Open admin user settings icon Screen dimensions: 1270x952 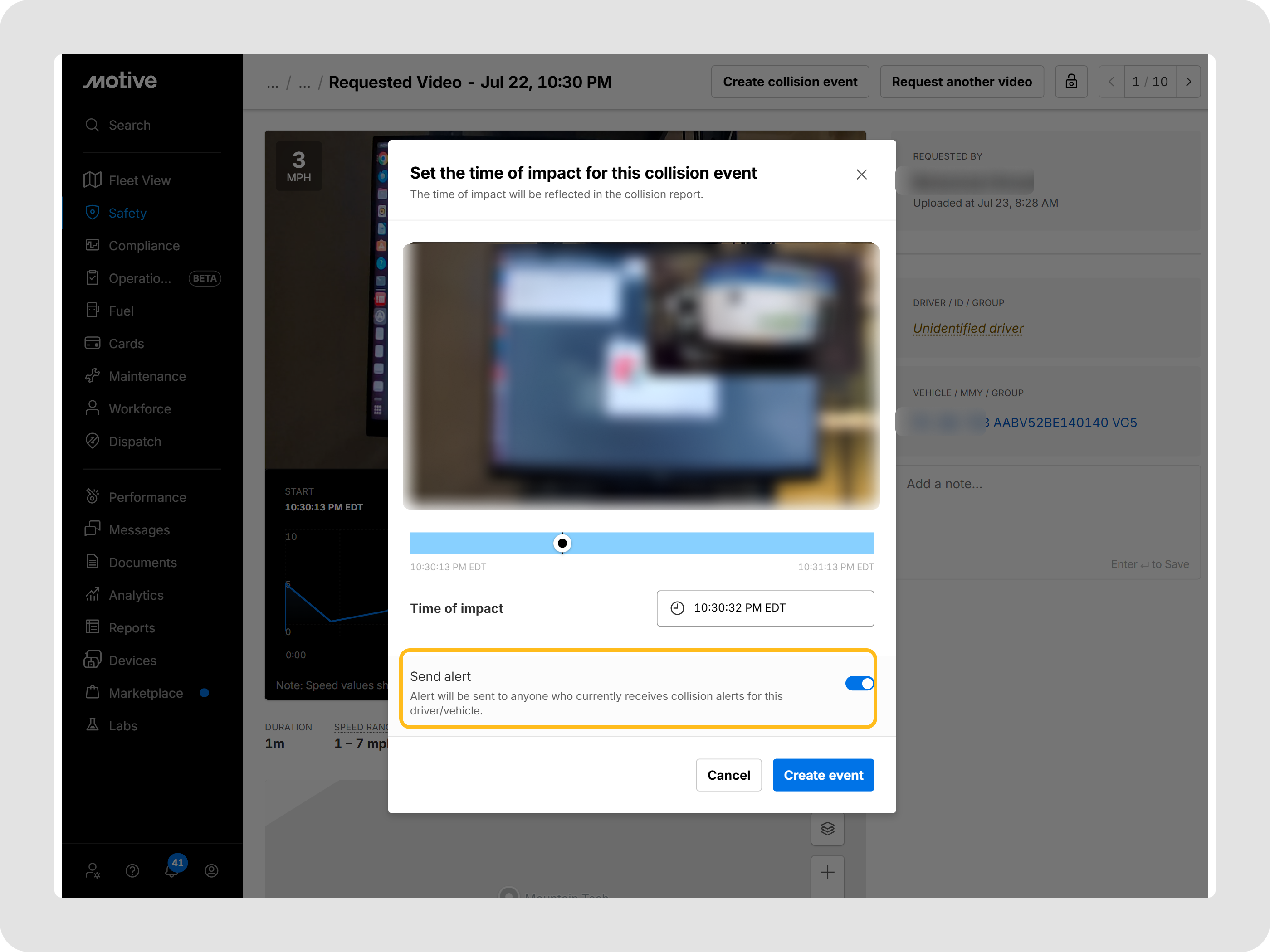(x=93, y=870)
